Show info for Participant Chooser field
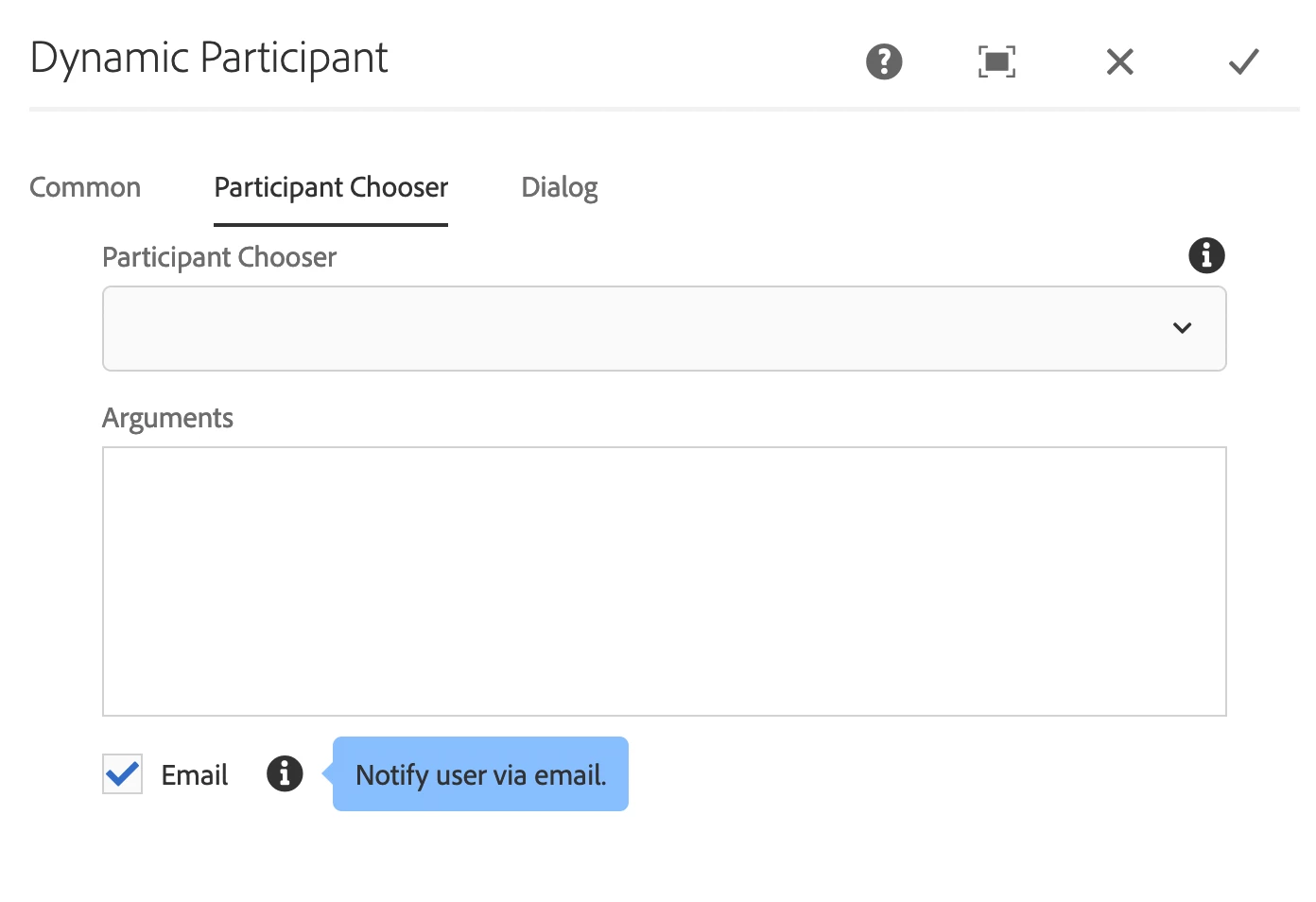1316x902 pixels. pyautogui.click(x=1206, y=255)
